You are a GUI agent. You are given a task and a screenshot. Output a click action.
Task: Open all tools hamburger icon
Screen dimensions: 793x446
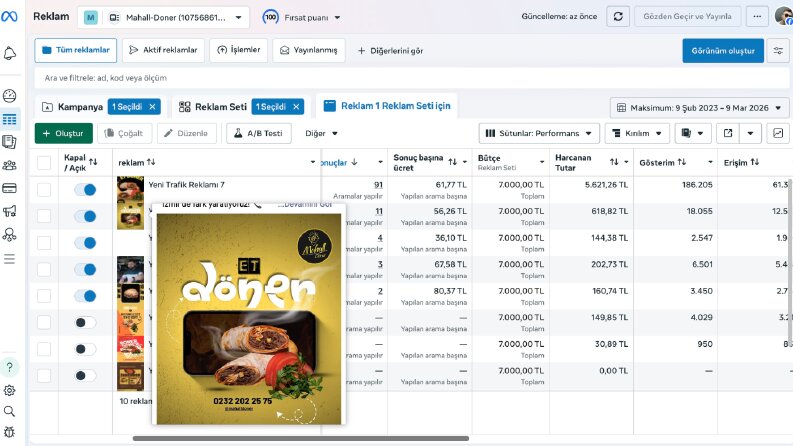[10, 259]
